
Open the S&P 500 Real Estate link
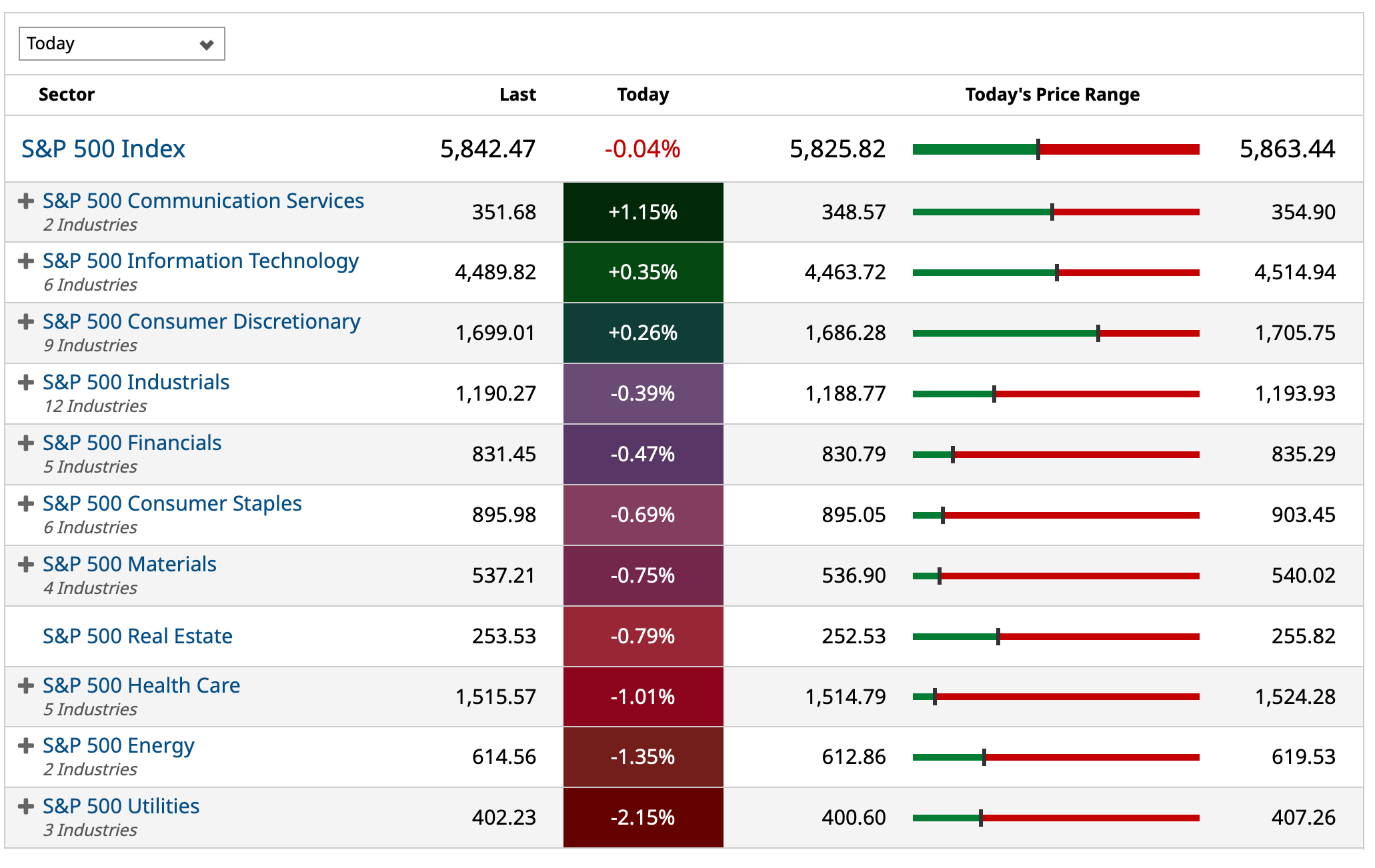tap(137, 636)
